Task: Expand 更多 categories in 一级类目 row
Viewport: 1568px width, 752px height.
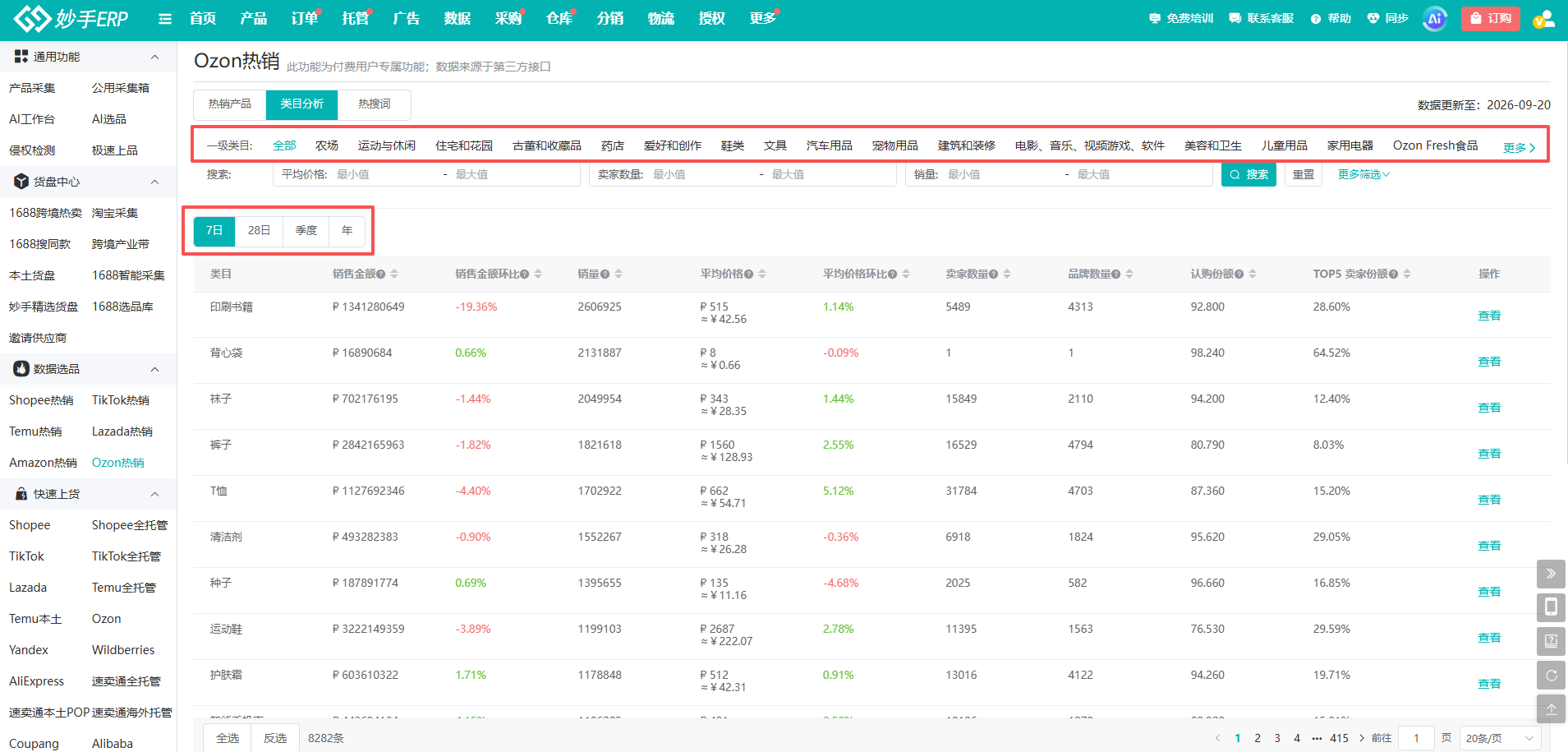Action: 1520,147
